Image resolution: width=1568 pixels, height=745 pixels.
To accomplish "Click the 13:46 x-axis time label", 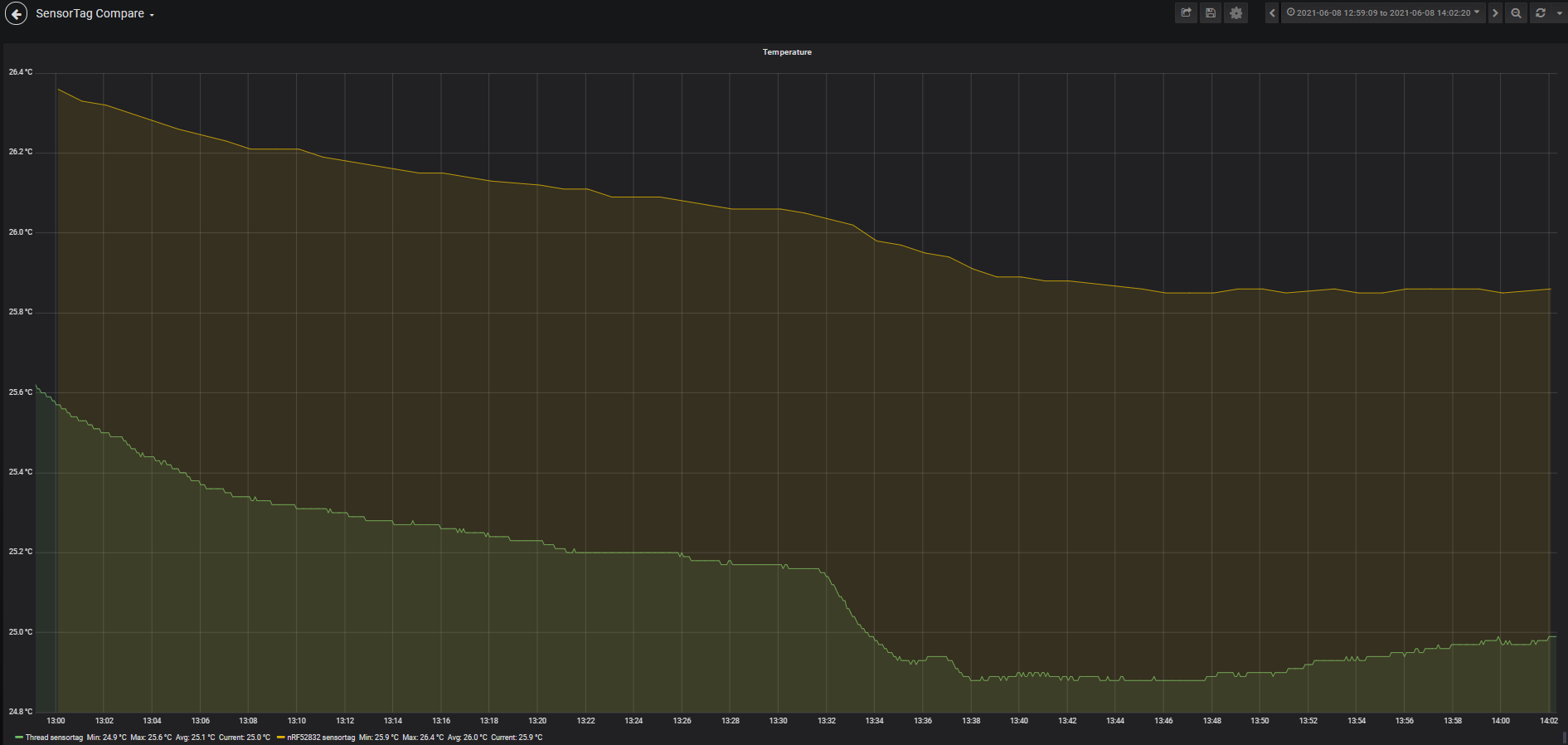I will (x=1163, y=721).
